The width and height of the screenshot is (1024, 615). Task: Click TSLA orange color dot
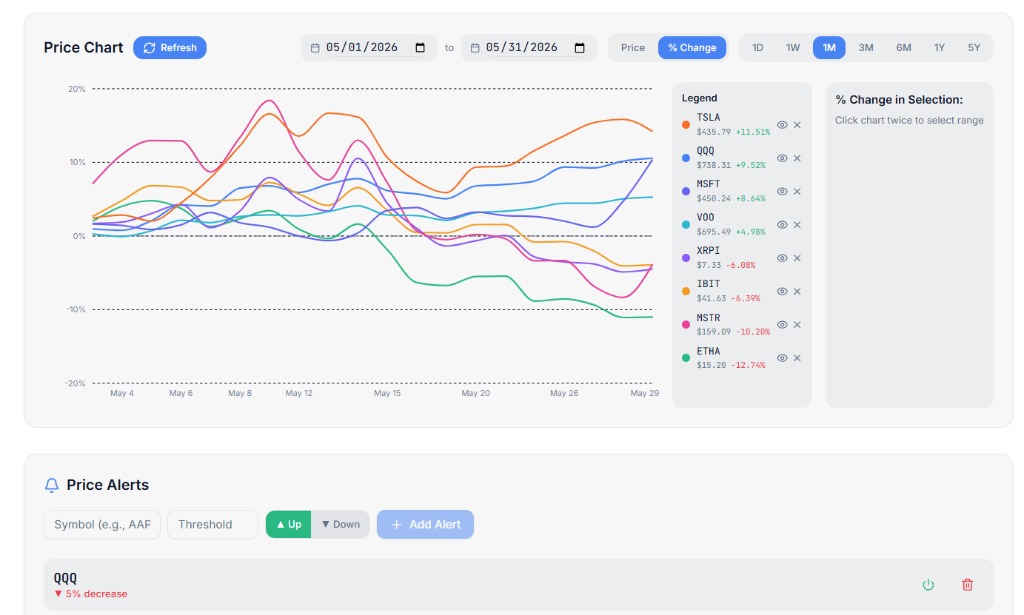[x=686, y=125]
